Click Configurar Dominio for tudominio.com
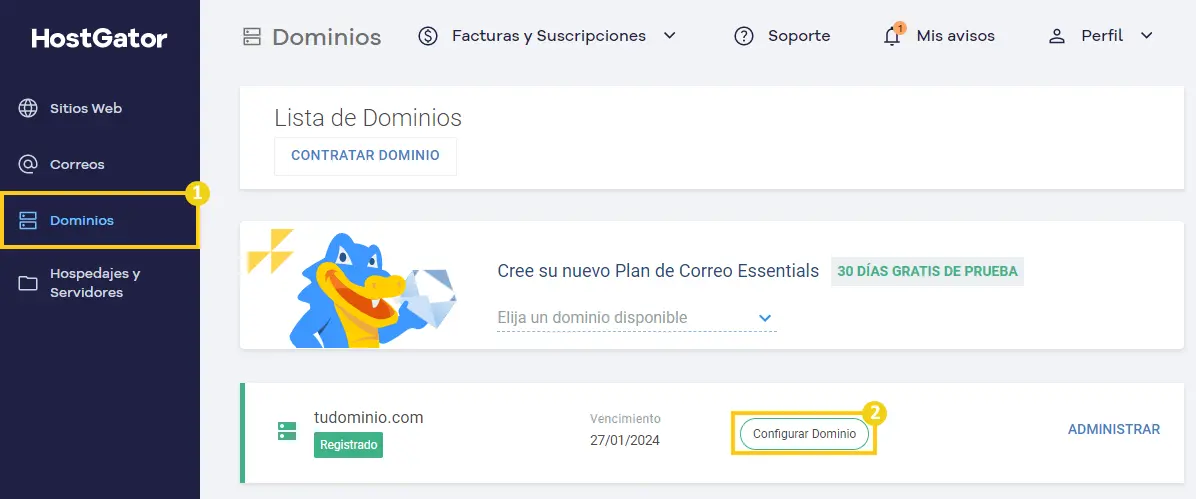The height and width of the screenshot is (499, 1196). coord(804,433)
